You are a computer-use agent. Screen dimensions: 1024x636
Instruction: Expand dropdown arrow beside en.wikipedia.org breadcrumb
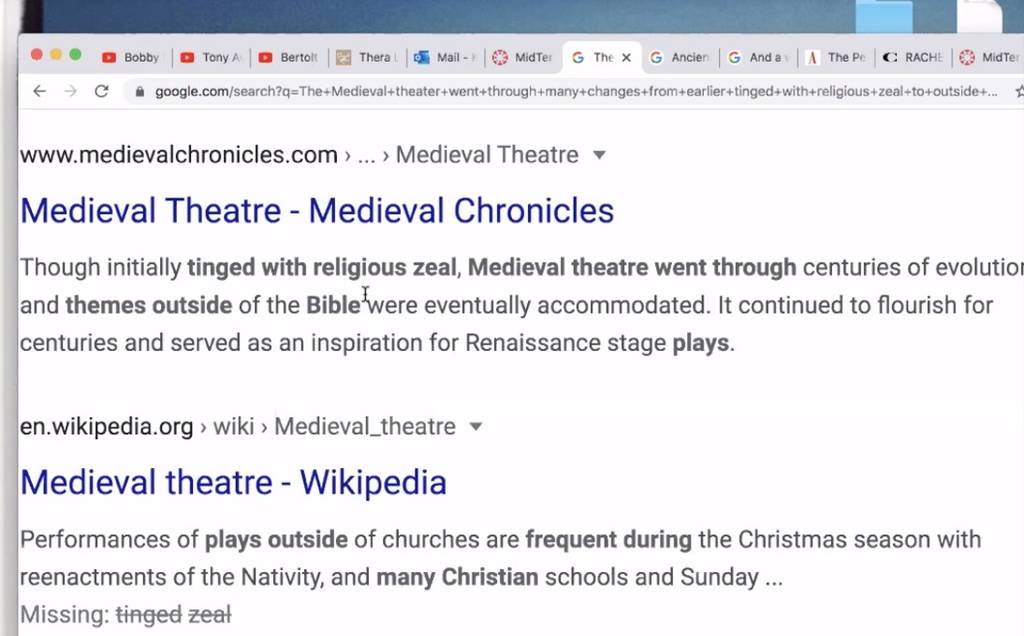pyautogui.click(x=476, y=427)
